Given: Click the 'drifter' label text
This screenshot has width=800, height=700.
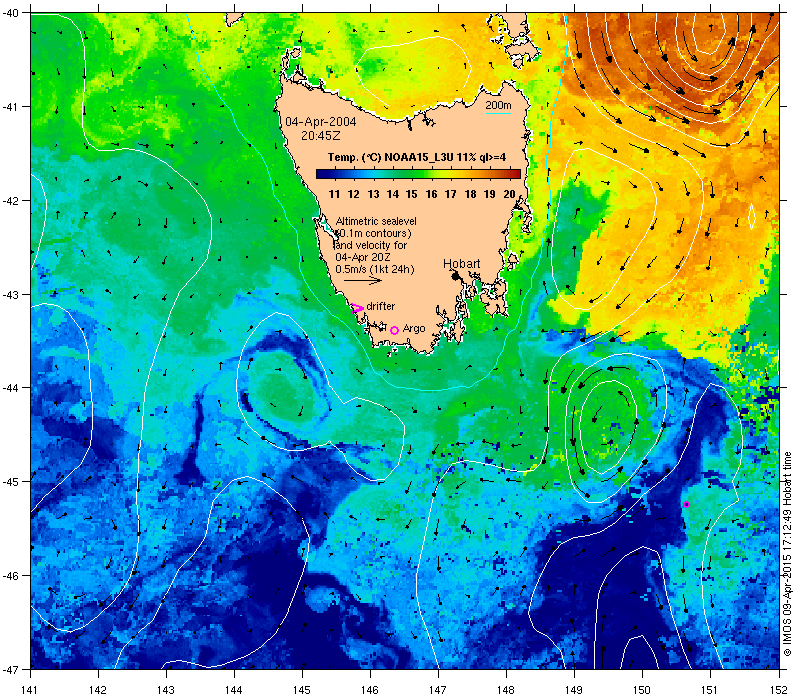Looking at the screenshot, I should click(381, 306).
